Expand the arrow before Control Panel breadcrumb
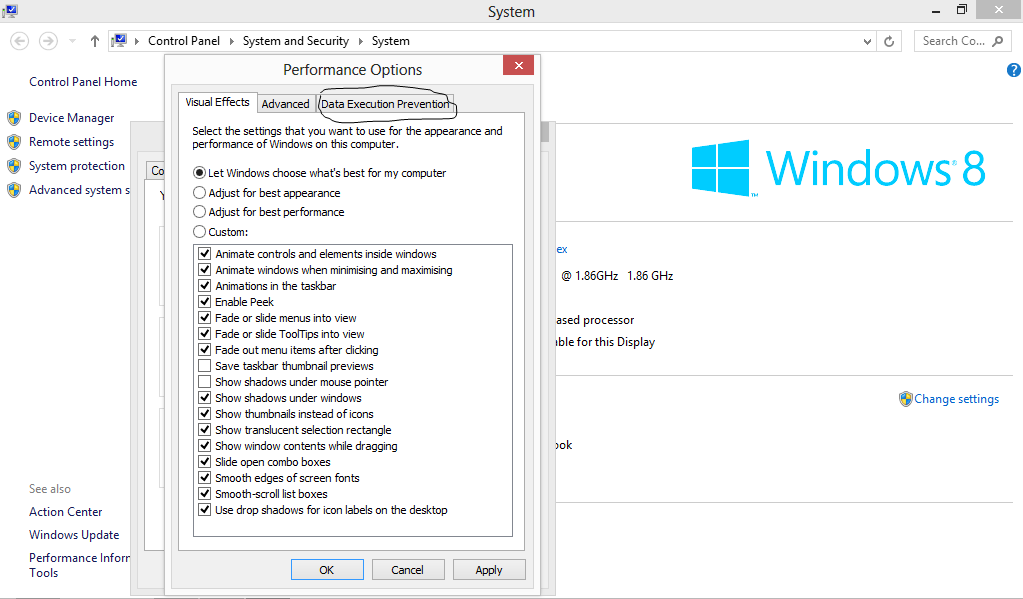1023x599 pixels. 136,41
